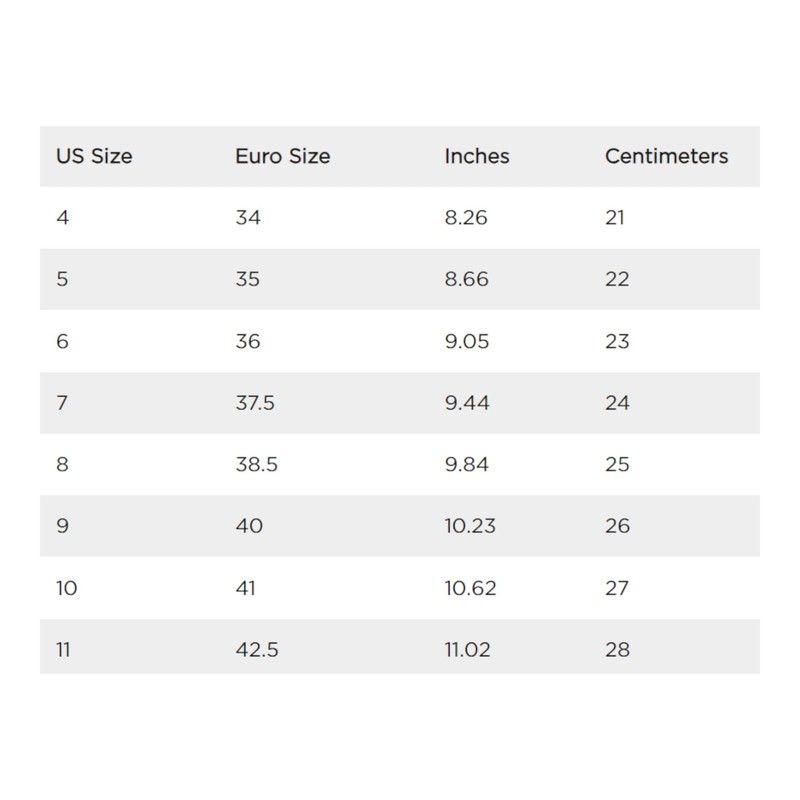Select US size 5 cell
Viewport: 800px width, 800px height.
coord(63,279)
